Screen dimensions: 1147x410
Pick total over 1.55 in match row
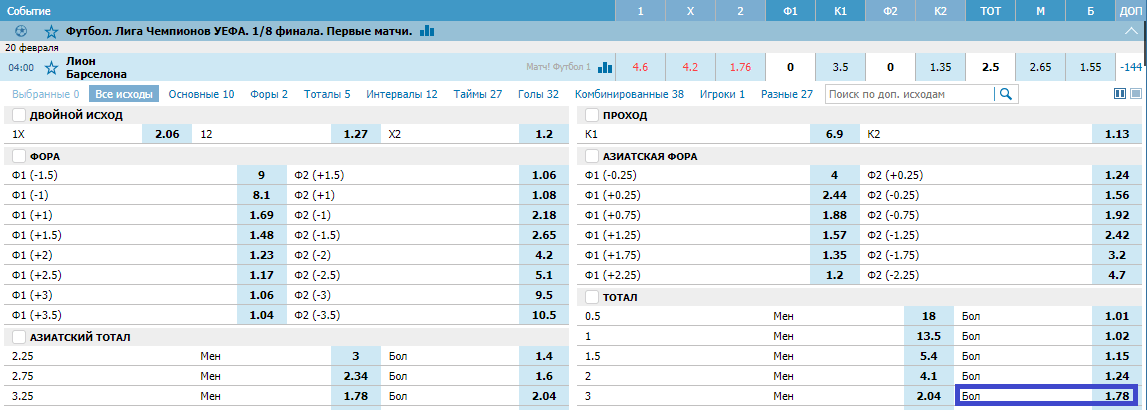(1089, 67)
